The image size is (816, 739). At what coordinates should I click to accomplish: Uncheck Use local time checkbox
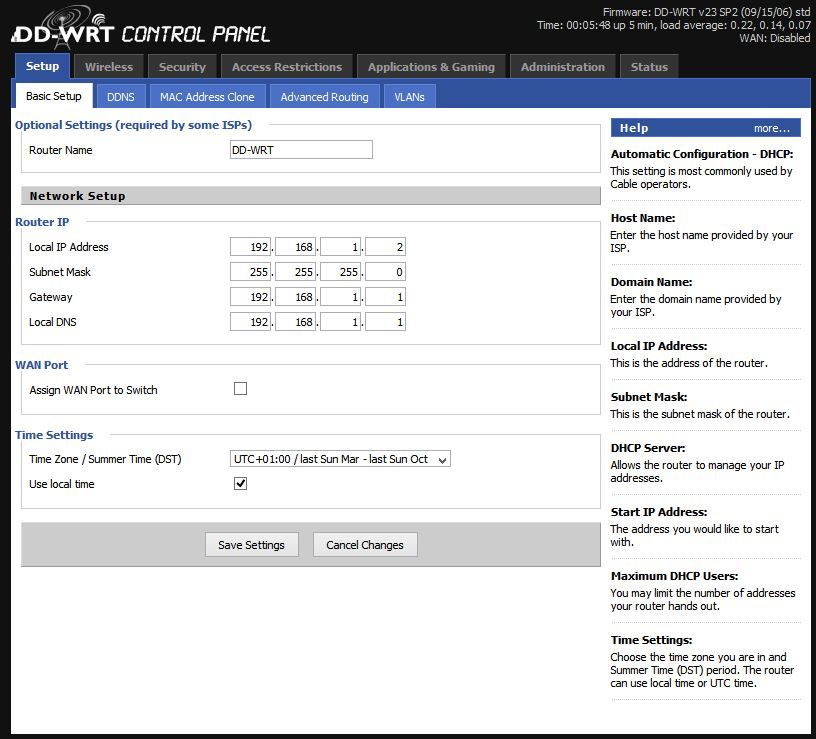(240, 483)
